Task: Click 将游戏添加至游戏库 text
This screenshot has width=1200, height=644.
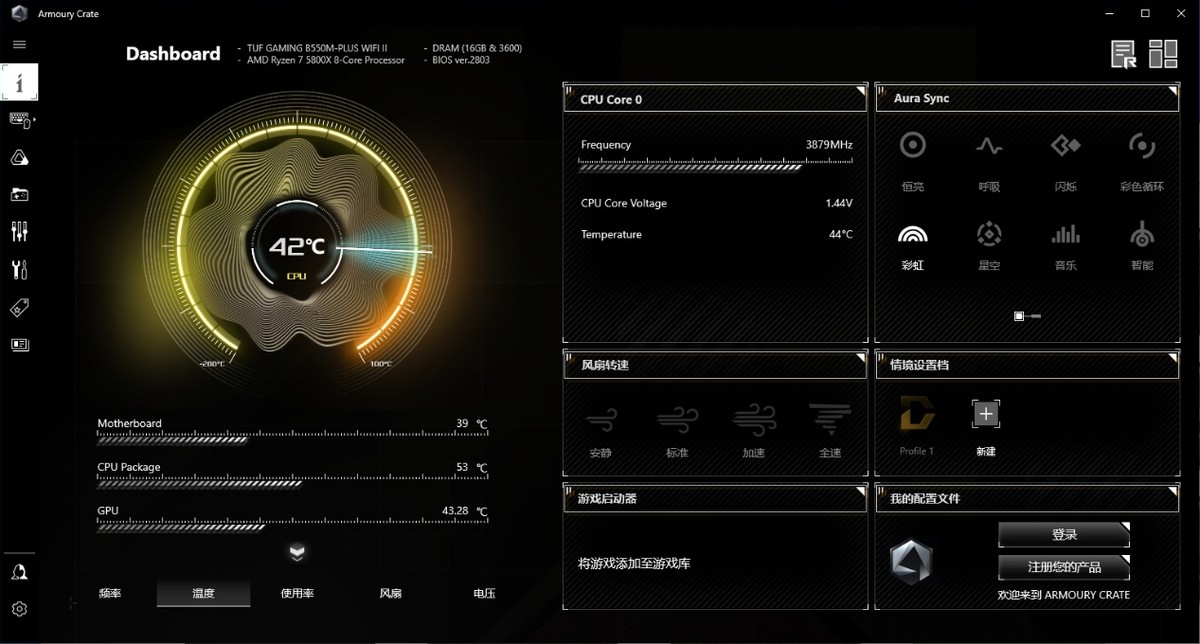Action: coord(634,564)
